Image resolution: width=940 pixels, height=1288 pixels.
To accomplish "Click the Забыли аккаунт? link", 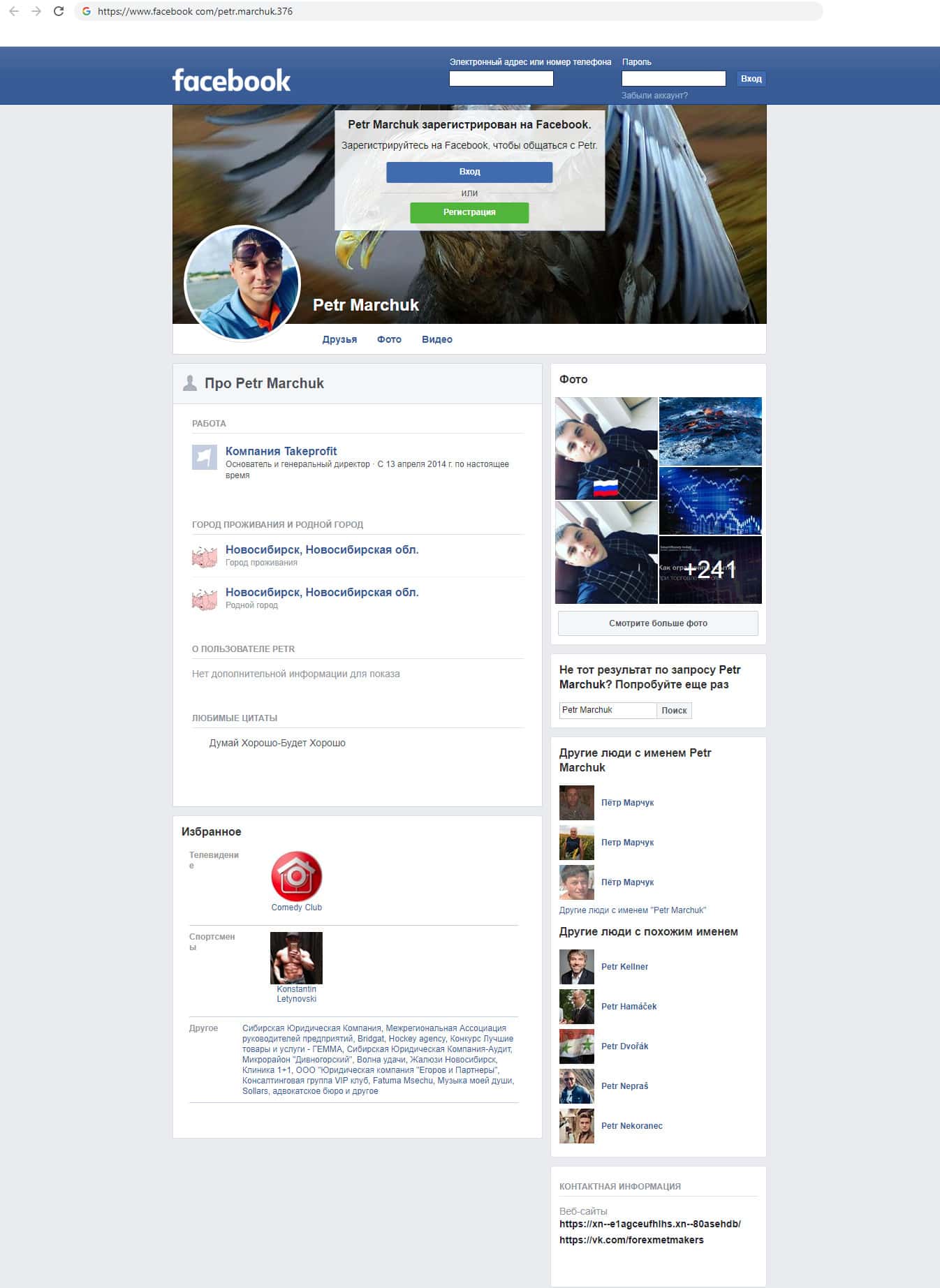I will [654, 96].
